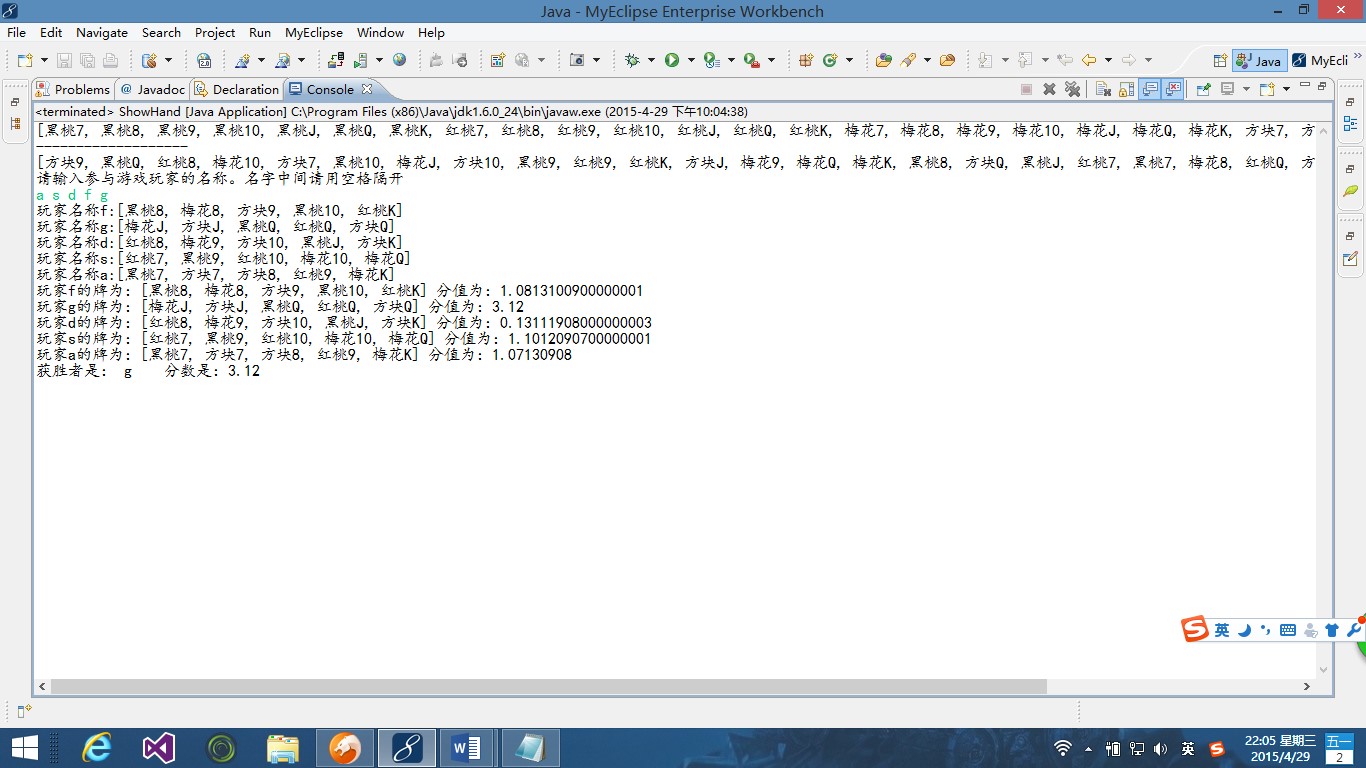Viewport: 1366px width, 768px height.
Task: Open the Search menu
Action: pyautogui.click(x=161, y=33)
